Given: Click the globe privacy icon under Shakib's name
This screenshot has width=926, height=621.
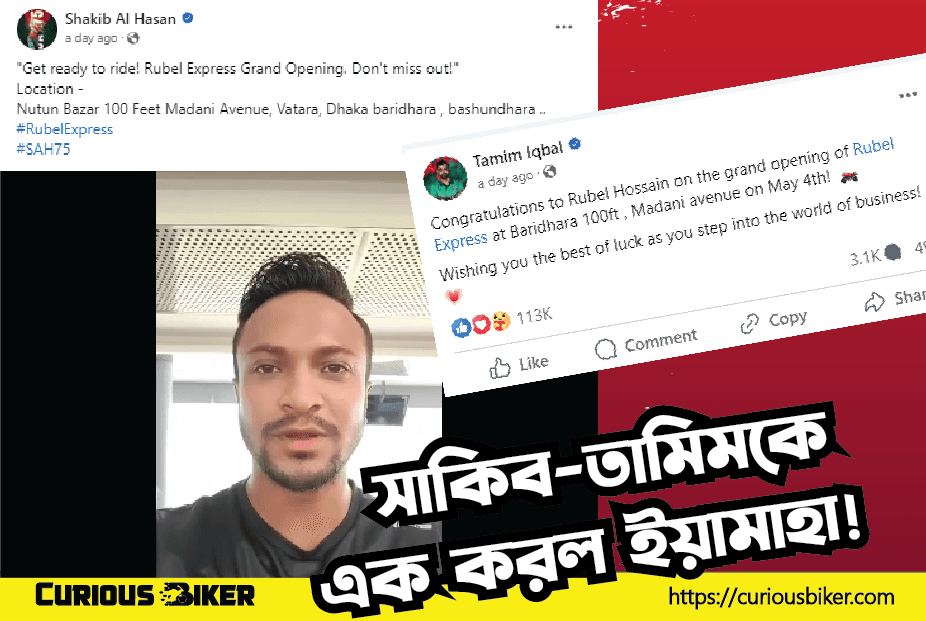Looking at the screenshot, I should tap(133, 38).
